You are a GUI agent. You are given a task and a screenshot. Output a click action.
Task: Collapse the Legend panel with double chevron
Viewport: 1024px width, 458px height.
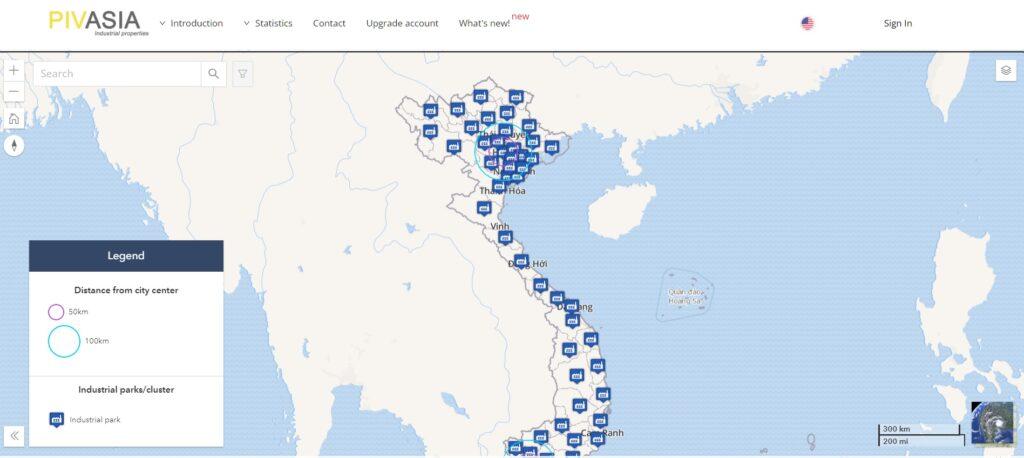click(15, 436)
